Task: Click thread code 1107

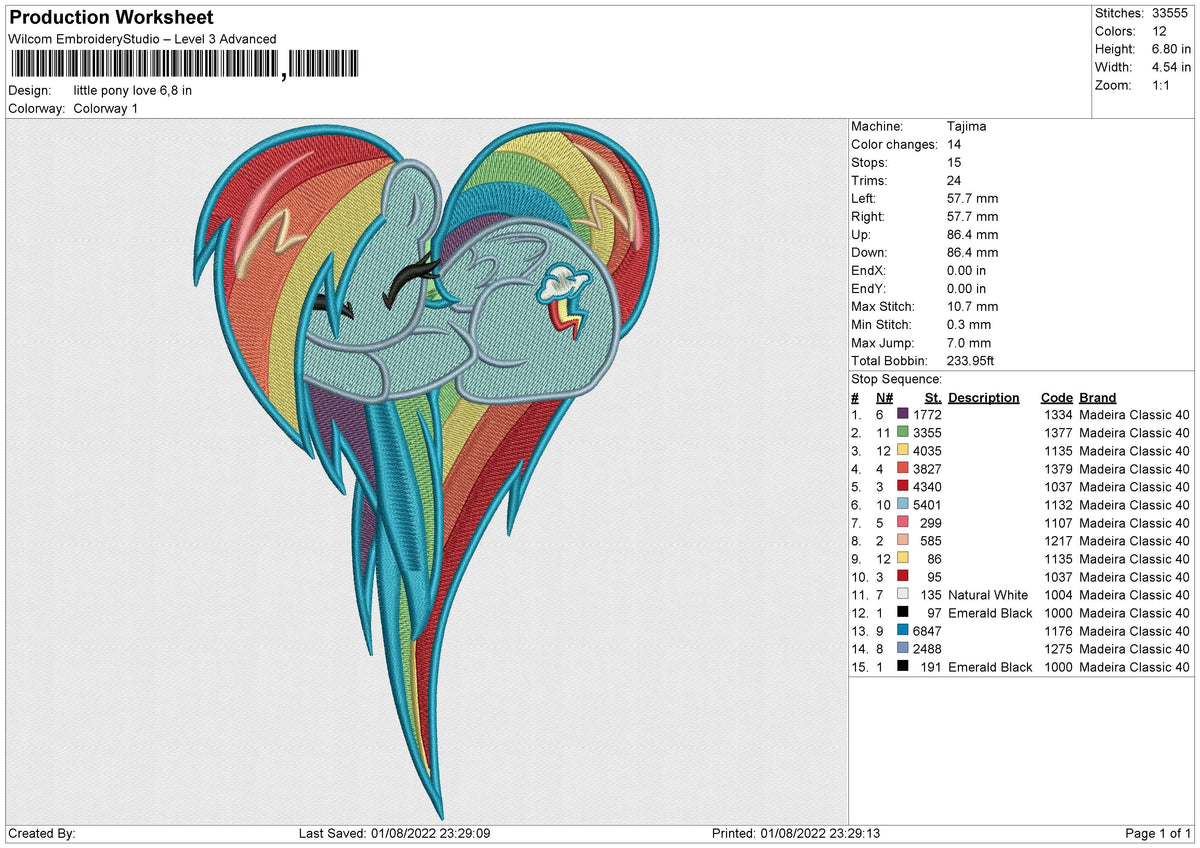Action: [1058, 522]
